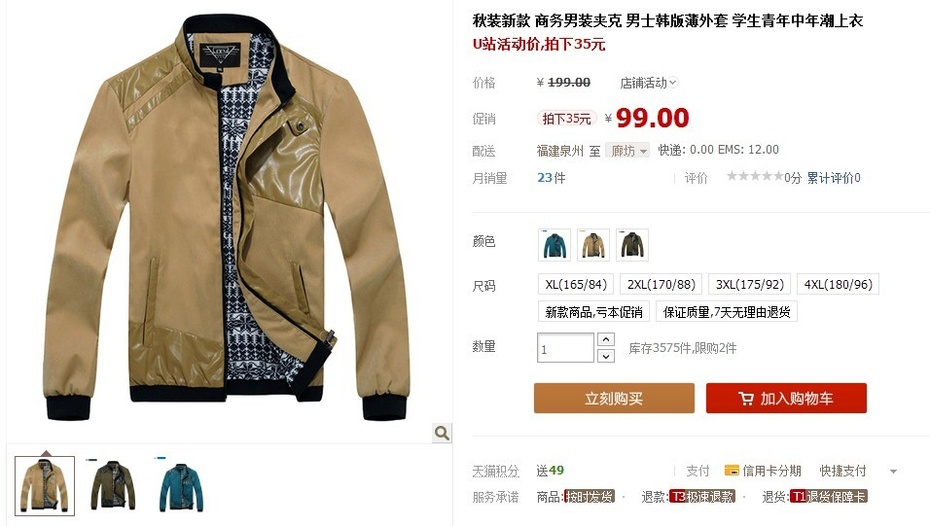Click the magnifier zoom icon on product image
930x526 pixels.
coord(441,433)
